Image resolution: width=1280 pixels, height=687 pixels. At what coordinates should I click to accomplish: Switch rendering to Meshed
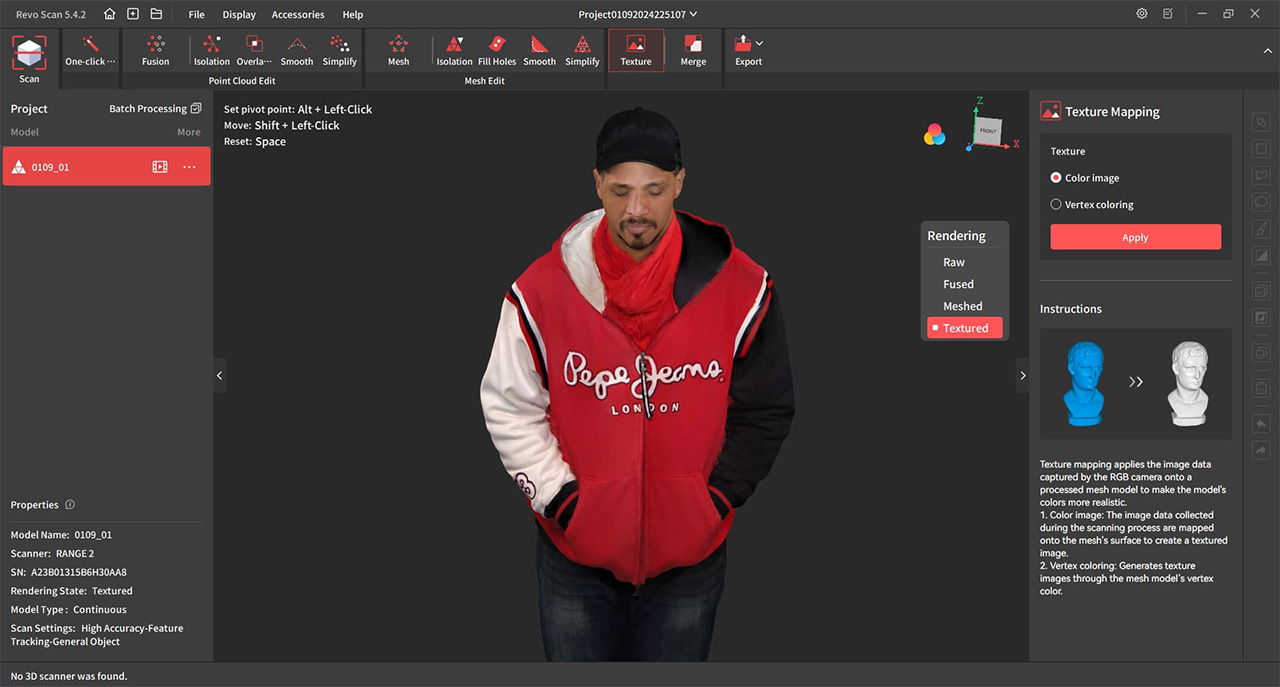(x=962, y=306)
